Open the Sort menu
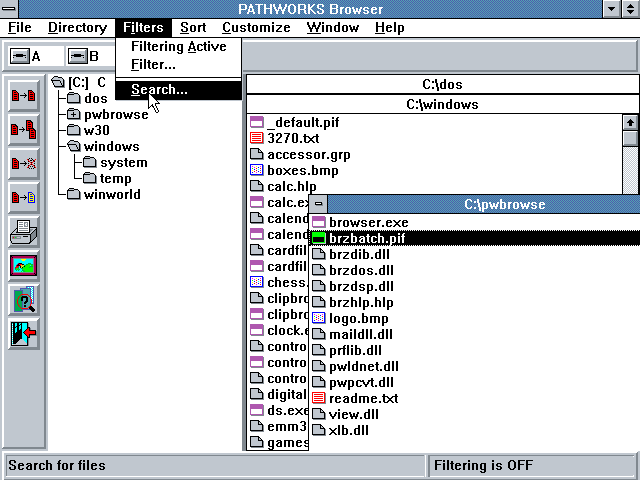This screenshot has height=480, width=640. point(193,27)
